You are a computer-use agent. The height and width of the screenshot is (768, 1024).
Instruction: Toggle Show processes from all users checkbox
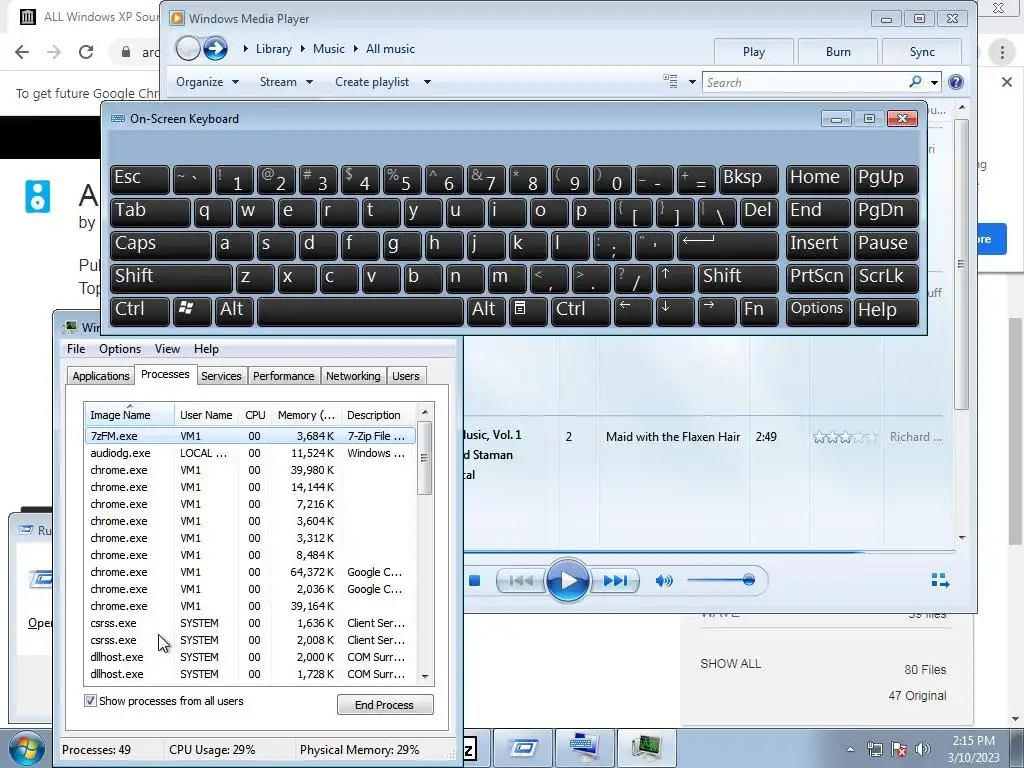point(90,701)
